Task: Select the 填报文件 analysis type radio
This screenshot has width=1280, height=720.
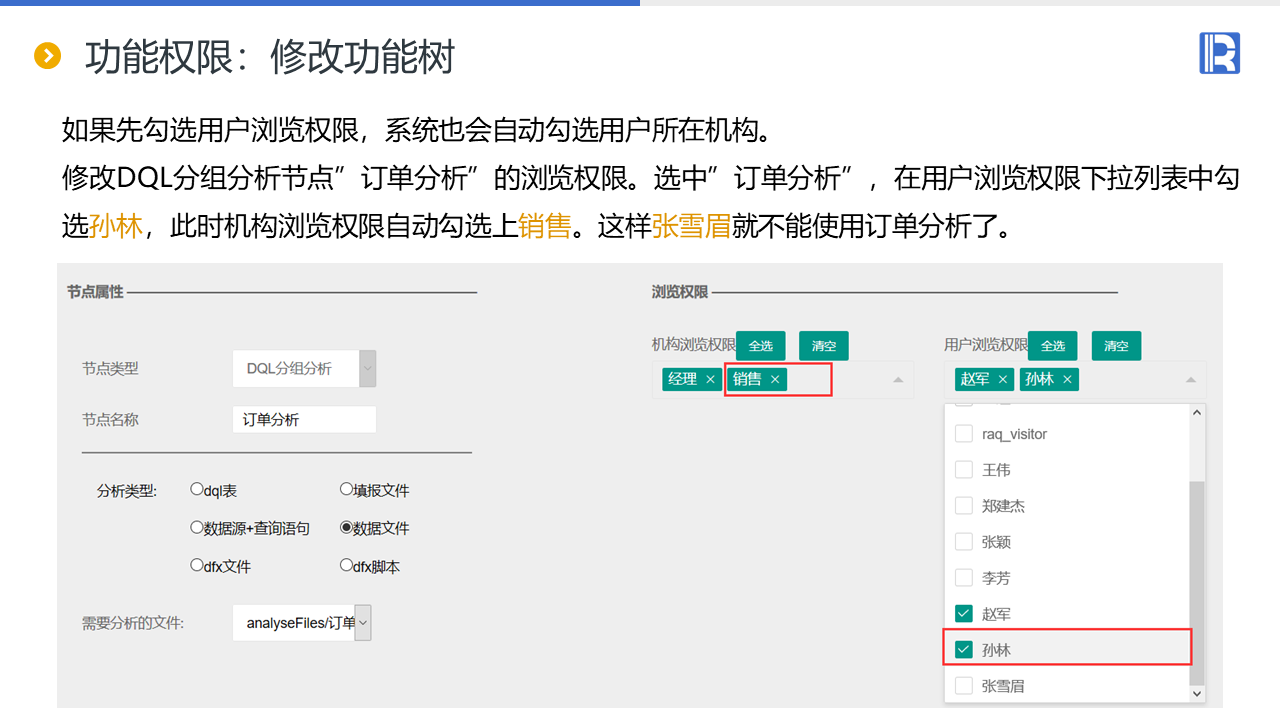Action: coord(347,490)
